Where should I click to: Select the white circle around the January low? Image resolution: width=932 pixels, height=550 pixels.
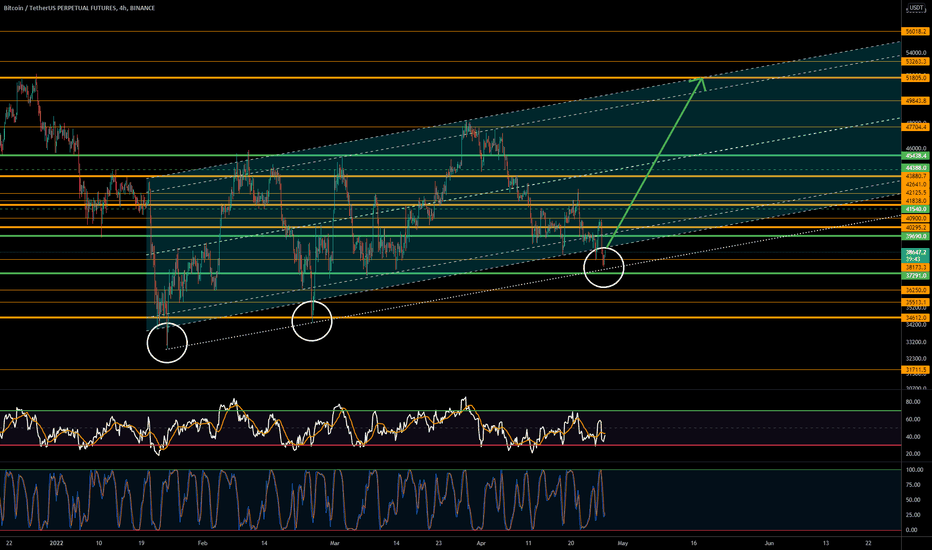(167, 342)
